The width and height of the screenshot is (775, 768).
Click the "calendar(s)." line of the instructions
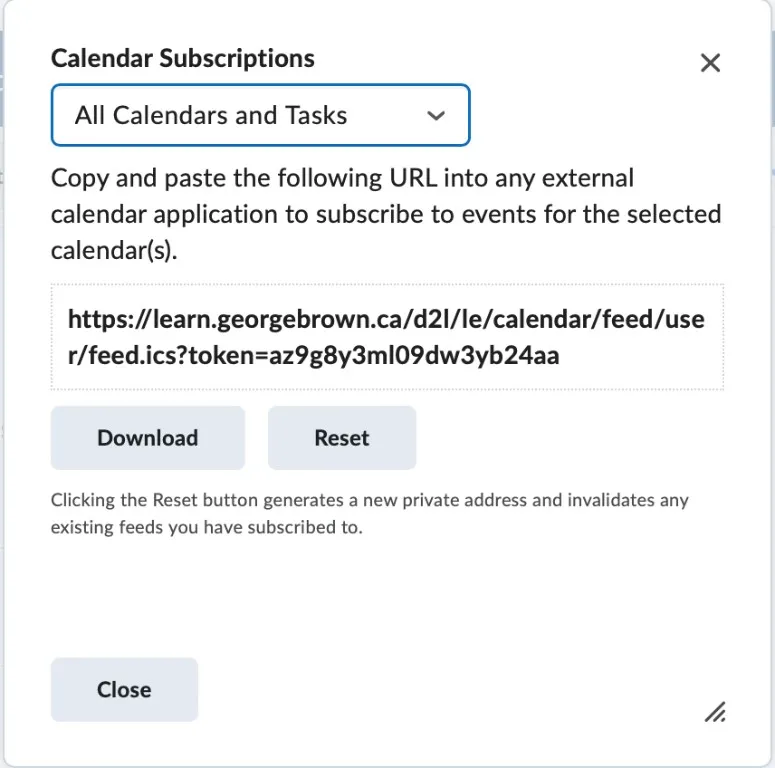click(114, 250)
